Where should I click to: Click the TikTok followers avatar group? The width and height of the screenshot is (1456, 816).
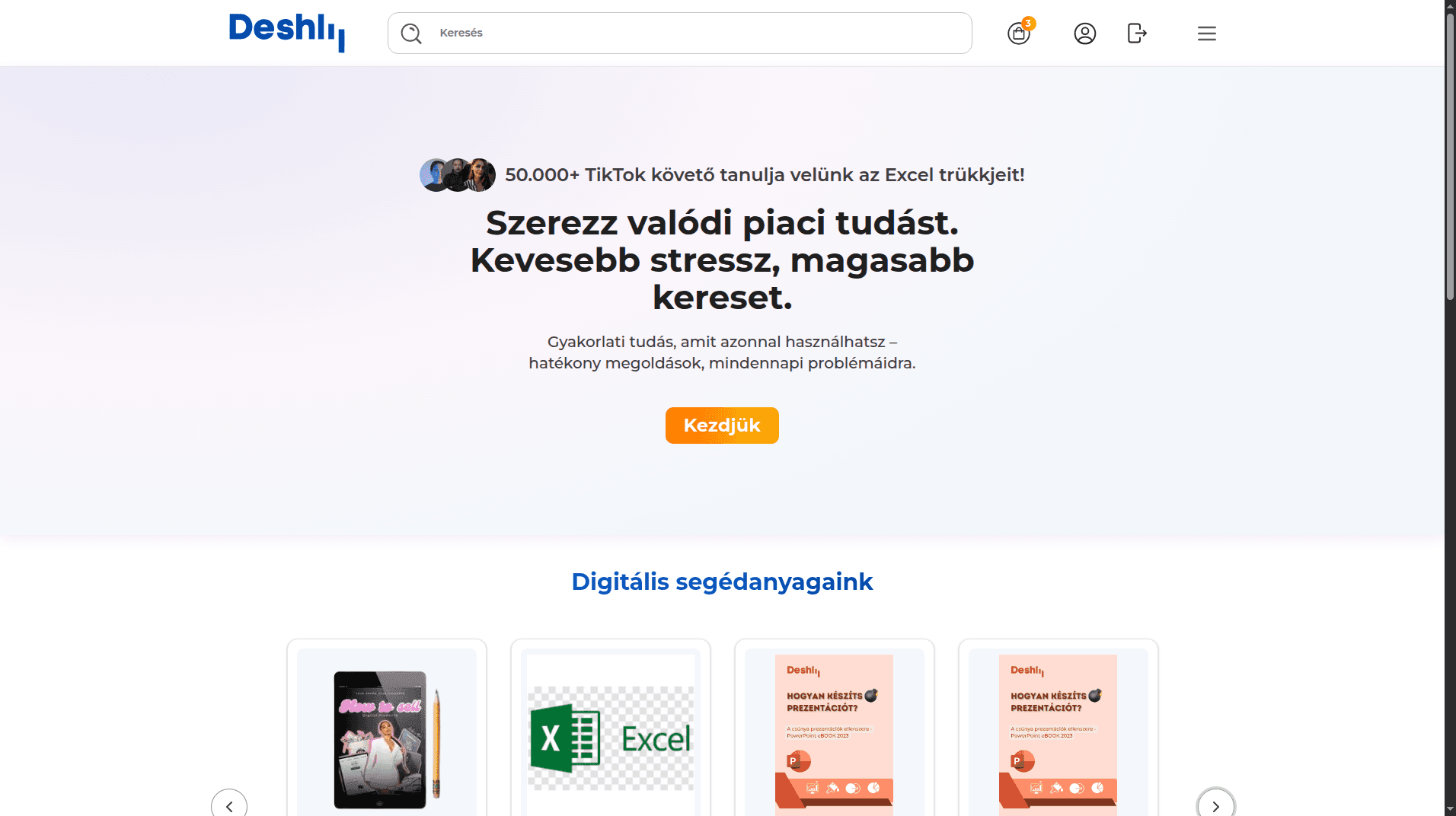point(458,175)
